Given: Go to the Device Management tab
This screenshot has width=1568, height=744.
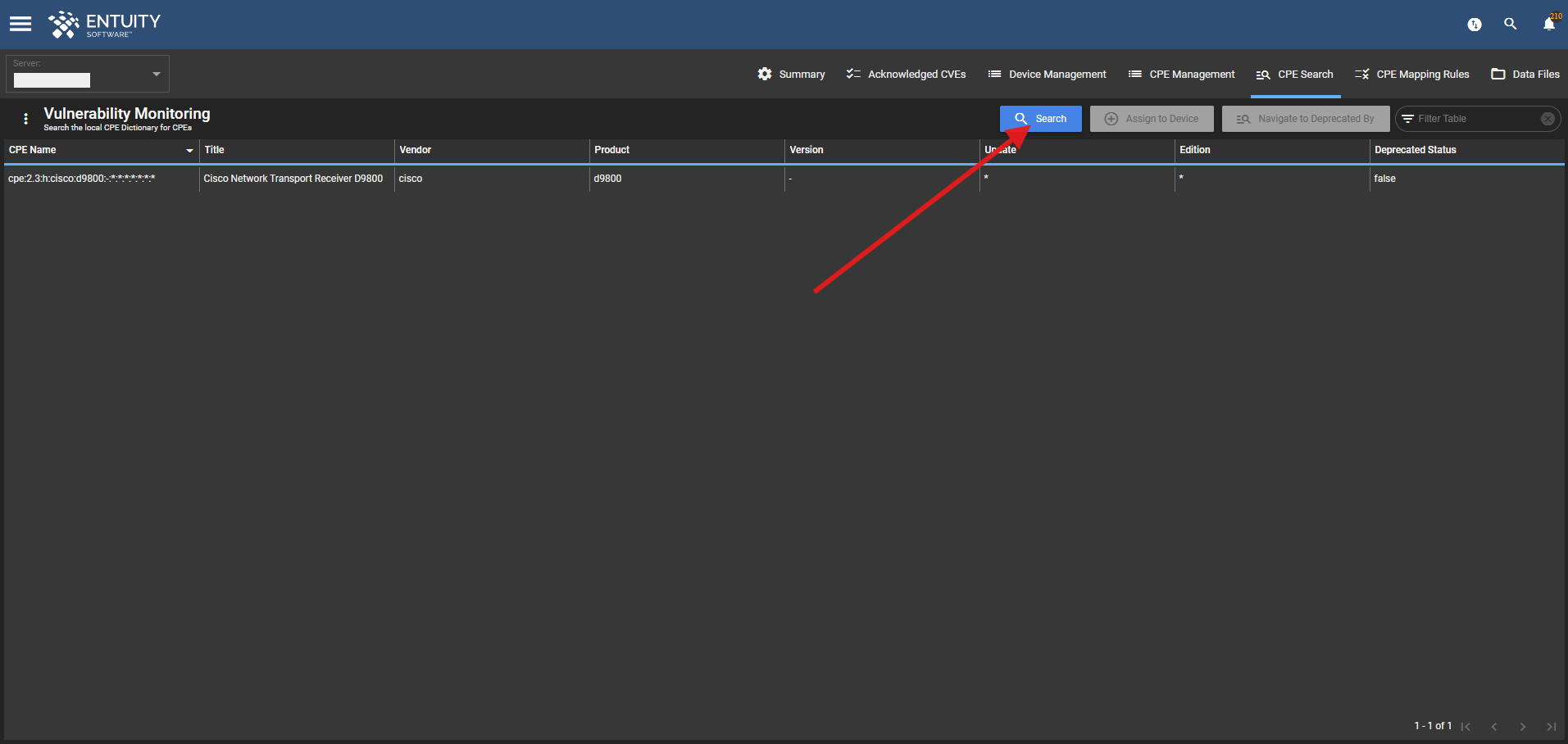Looking at the screenshot, I should click(1047, 74).
